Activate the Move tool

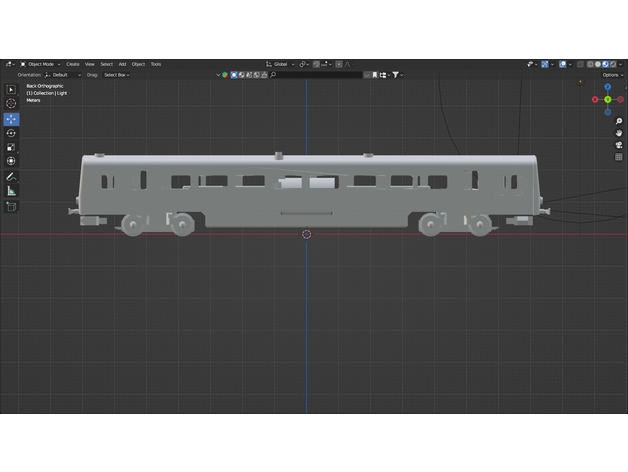coord(11,119)
